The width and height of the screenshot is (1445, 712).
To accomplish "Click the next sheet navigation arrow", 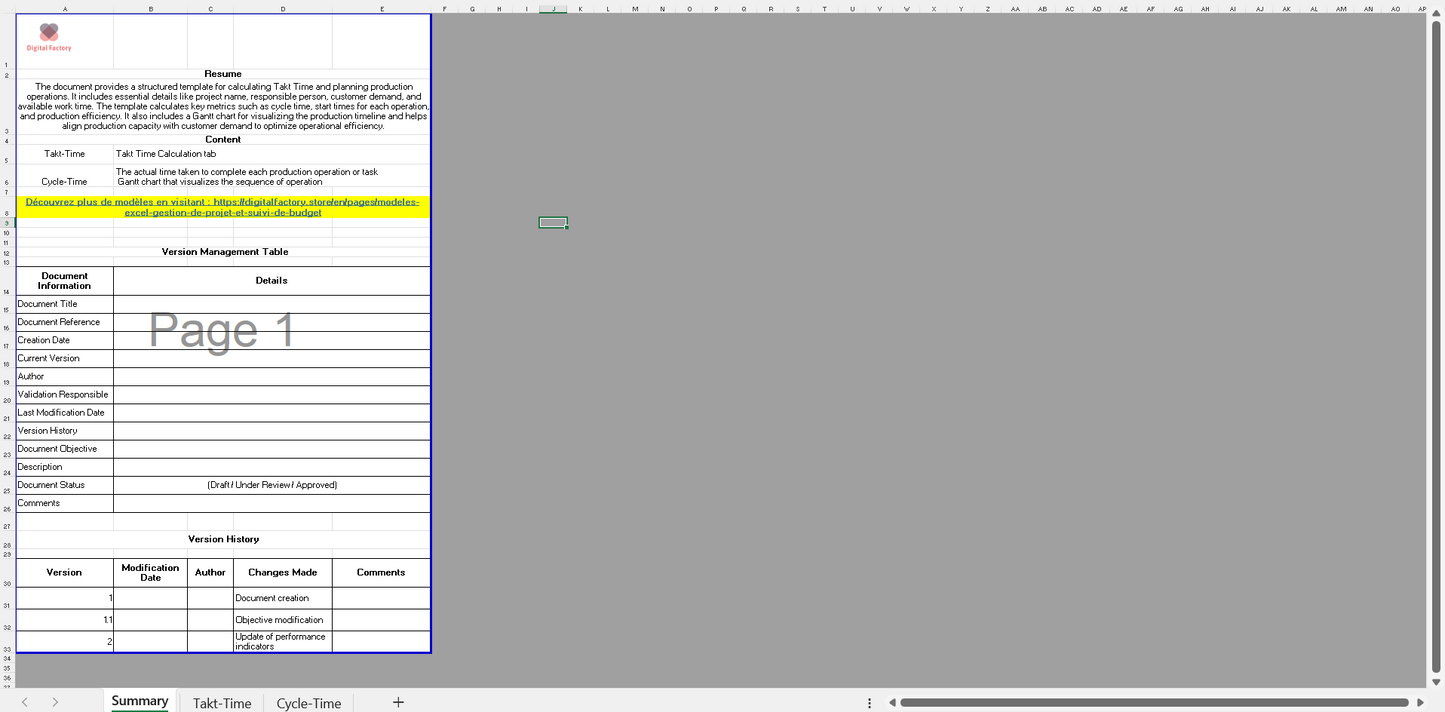I will coord(55,702).
